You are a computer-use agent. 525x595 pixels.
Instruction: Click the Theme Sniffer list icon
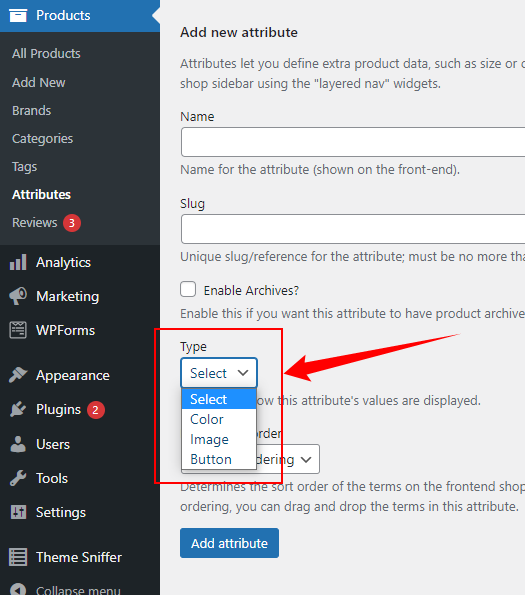pyautogui.click(x=18, y=557)
